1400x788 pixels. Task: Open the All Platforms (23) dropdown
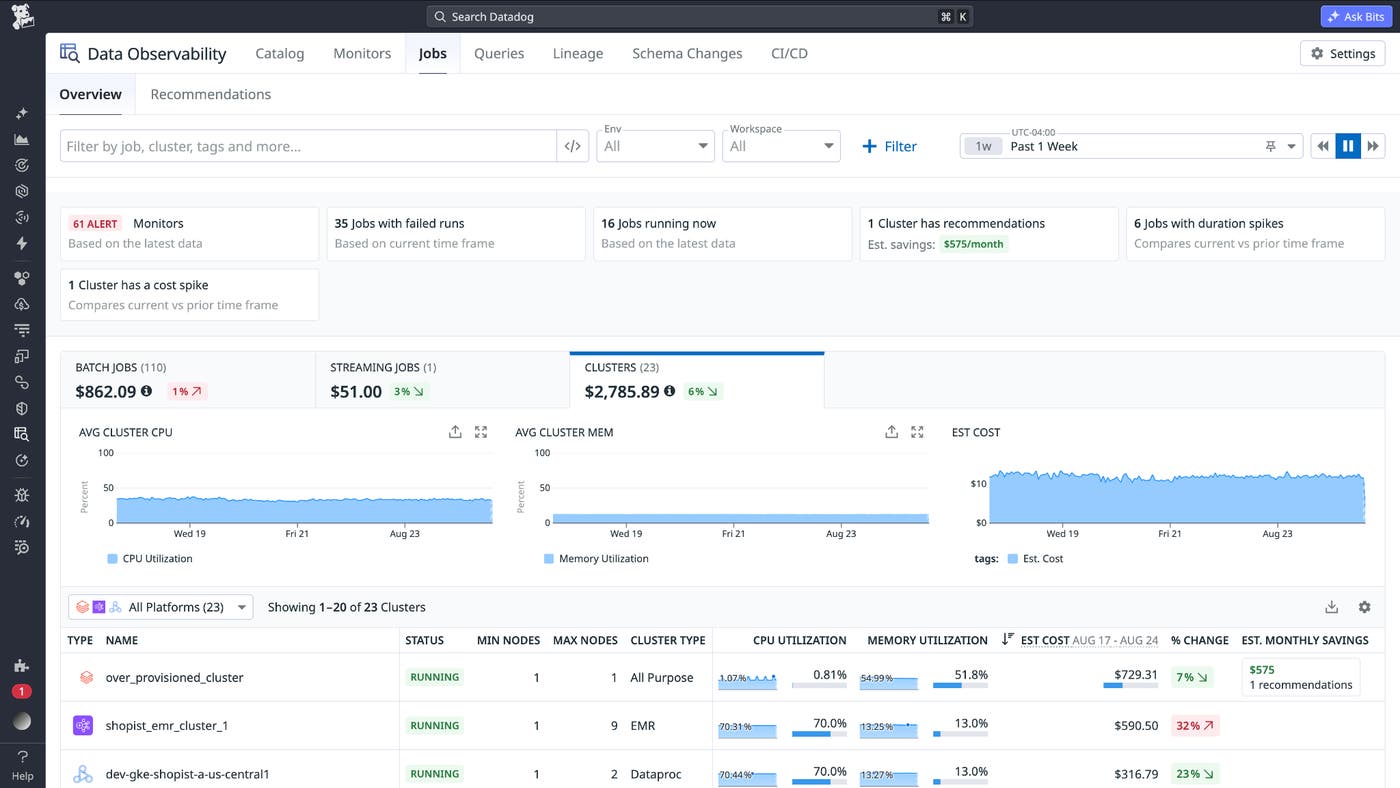coord(161,607)
